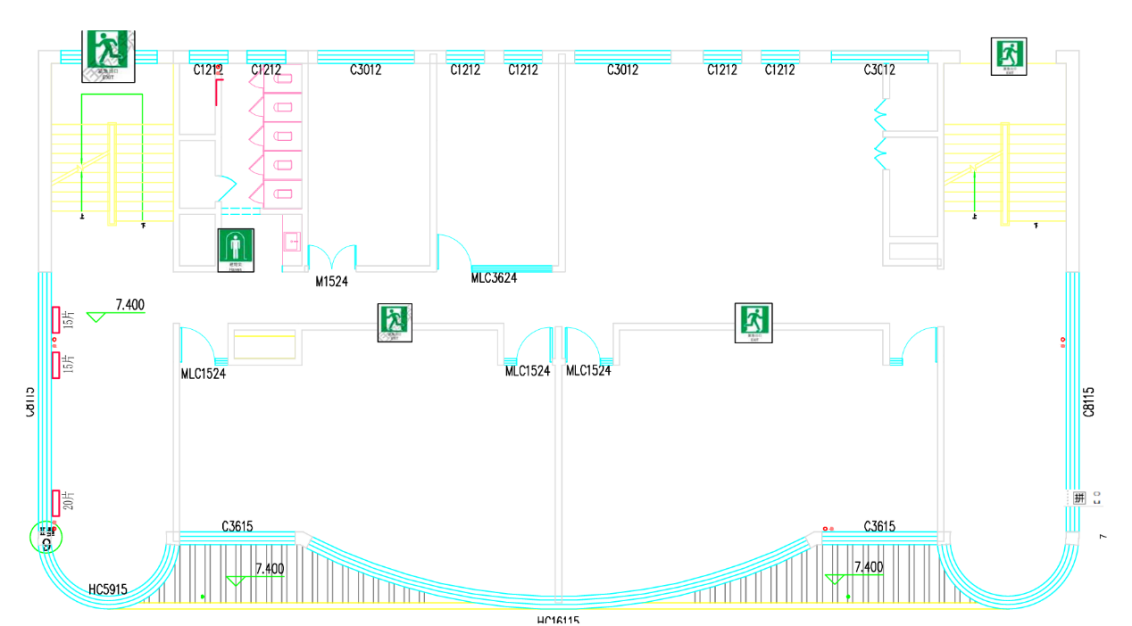Select the red 20片 panel marker
This screenshot has width=1132, height=626.
(57, 503)
